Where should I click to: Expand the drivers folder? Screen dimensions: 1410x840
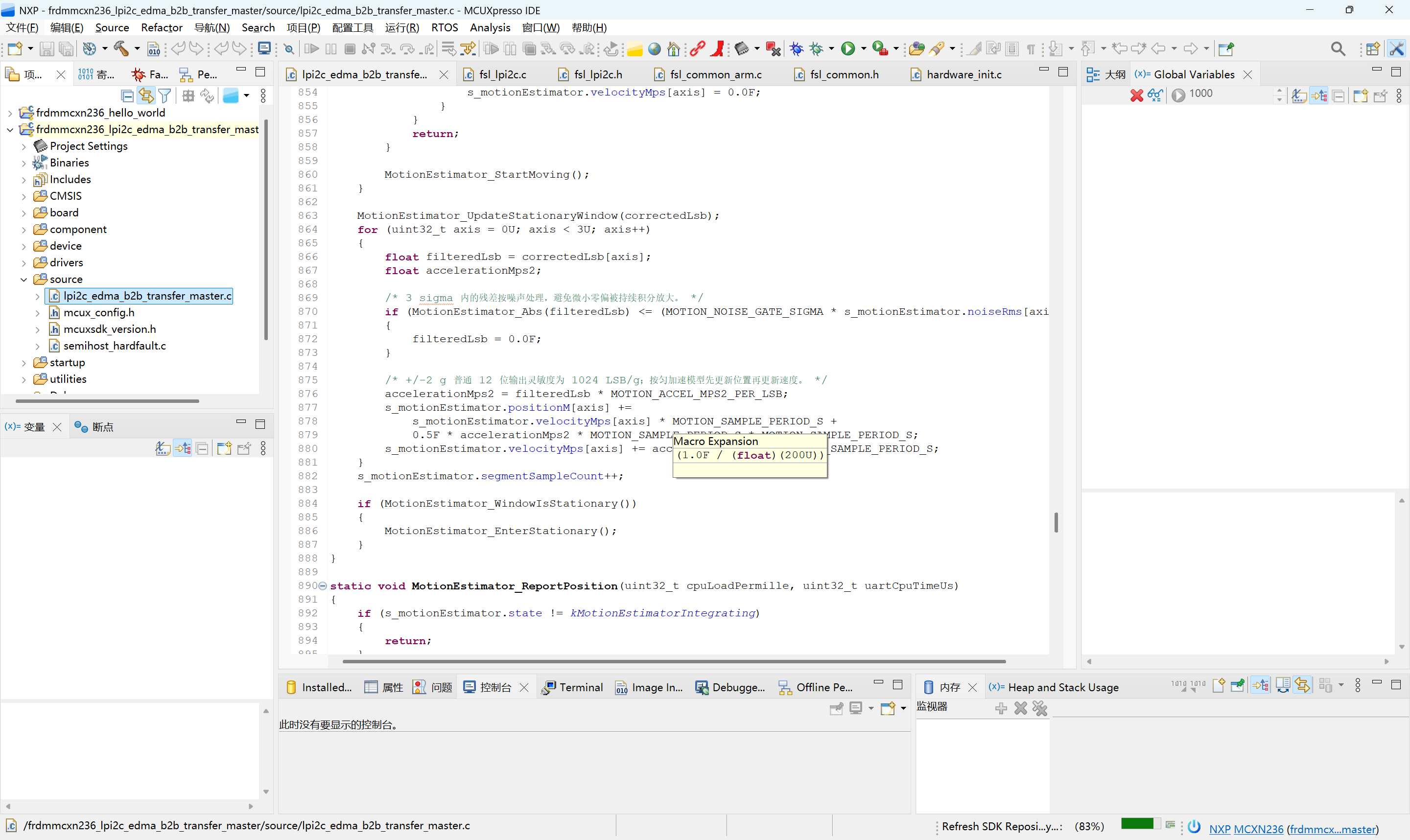point(24,263)
